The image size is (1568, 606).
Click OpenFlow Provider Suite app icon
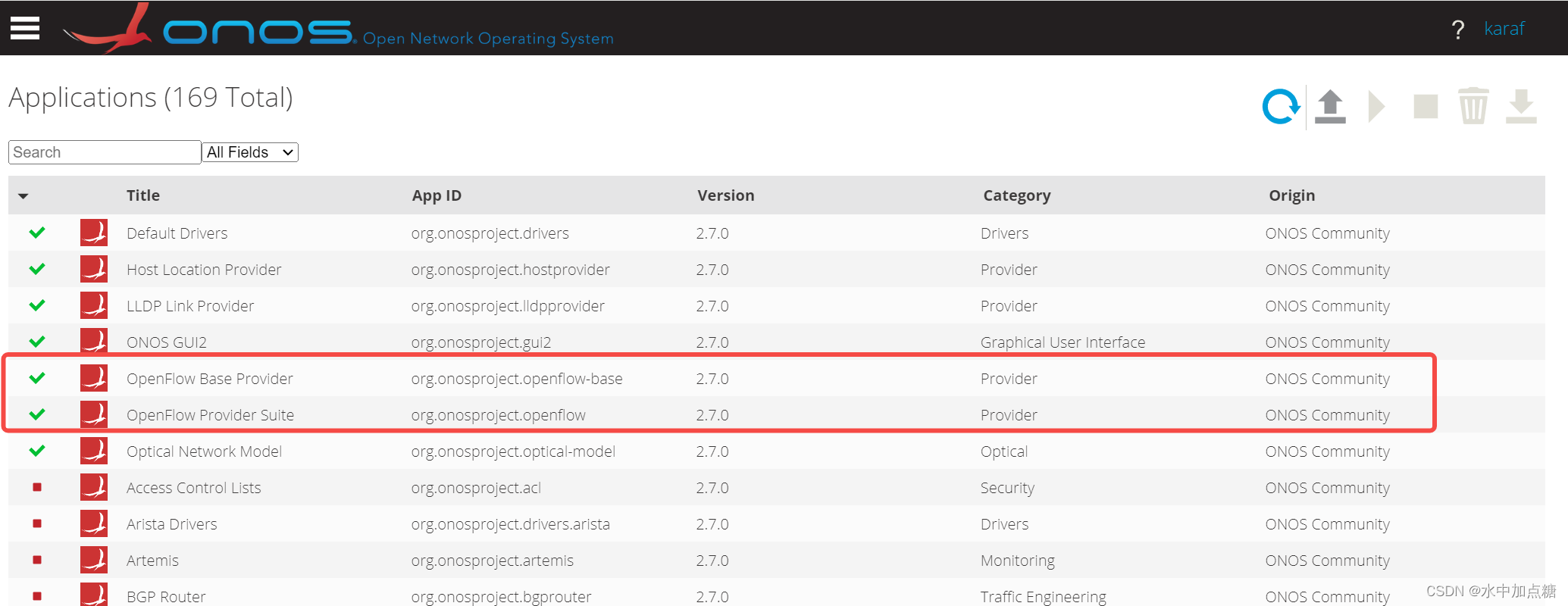(x=94, y=414)
